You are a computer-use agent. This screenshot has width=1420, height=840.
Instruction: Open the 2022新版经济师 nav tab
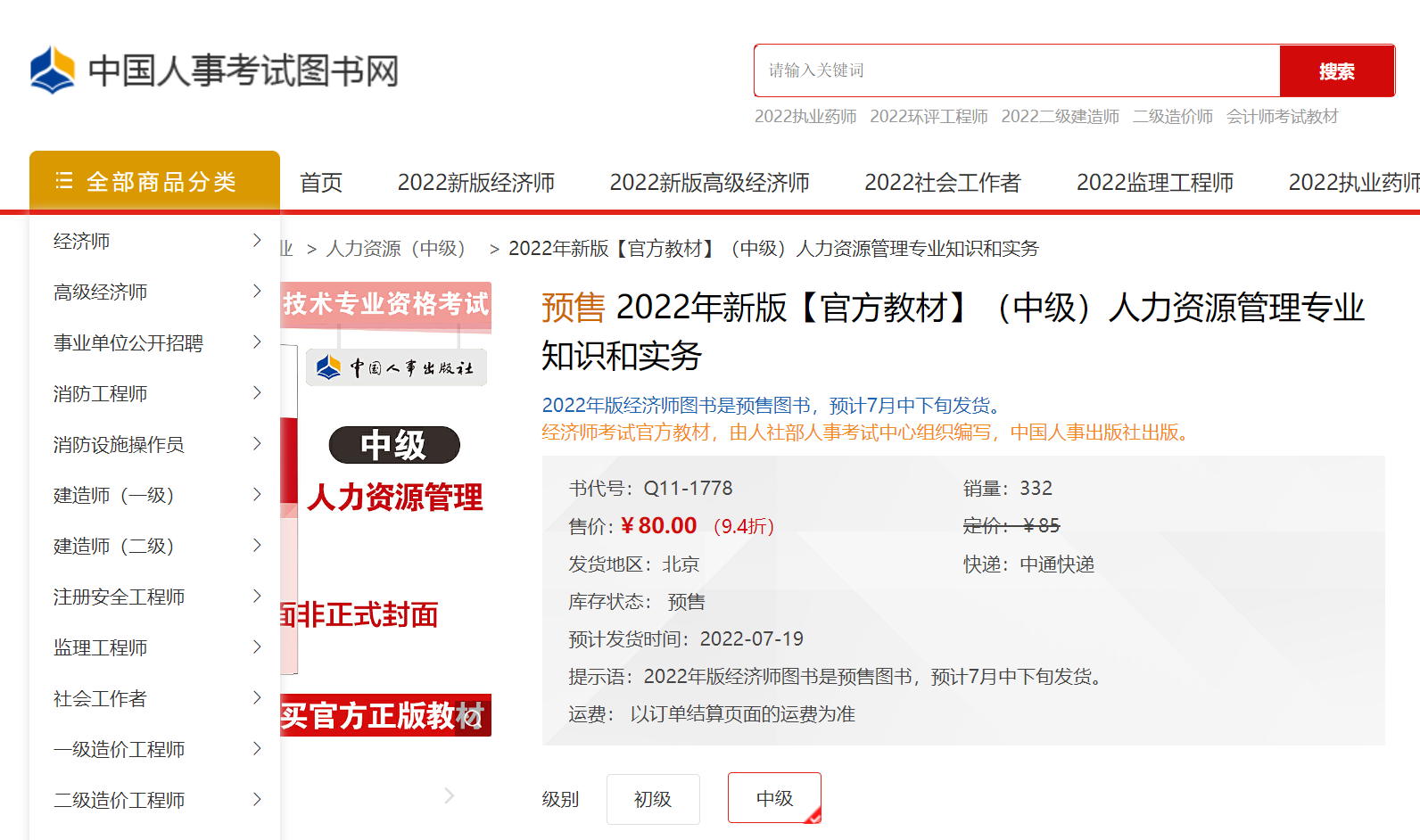coord(476,183)
